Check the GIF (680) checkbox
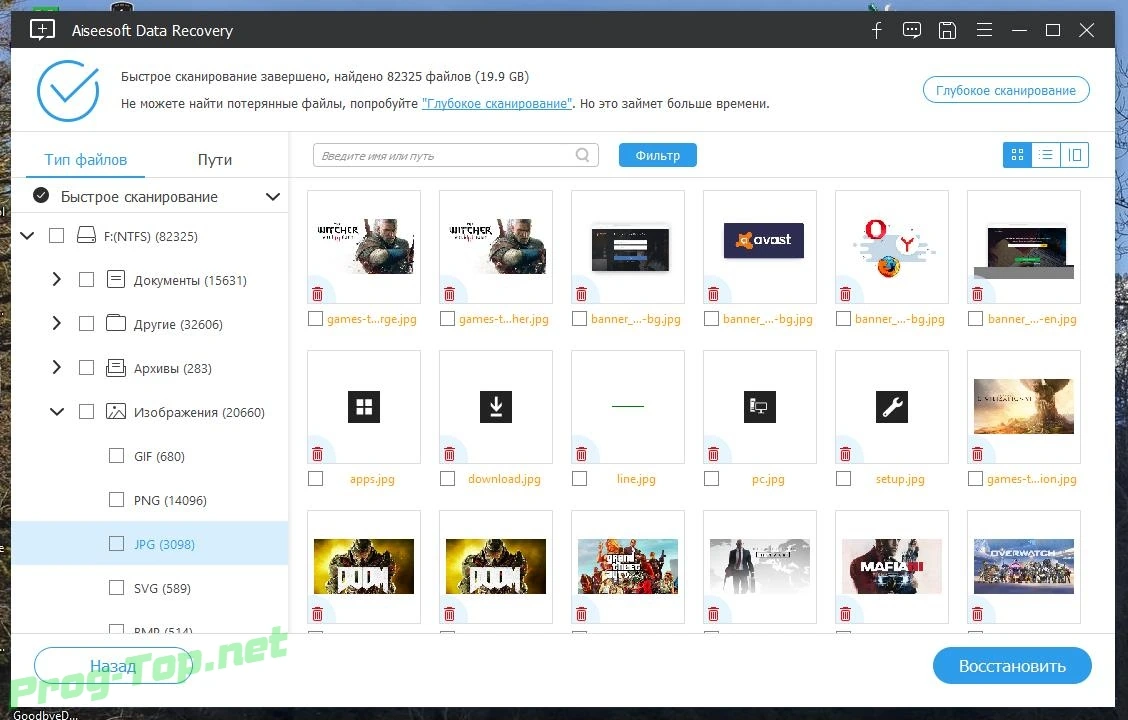 click(x=117, y=455)
